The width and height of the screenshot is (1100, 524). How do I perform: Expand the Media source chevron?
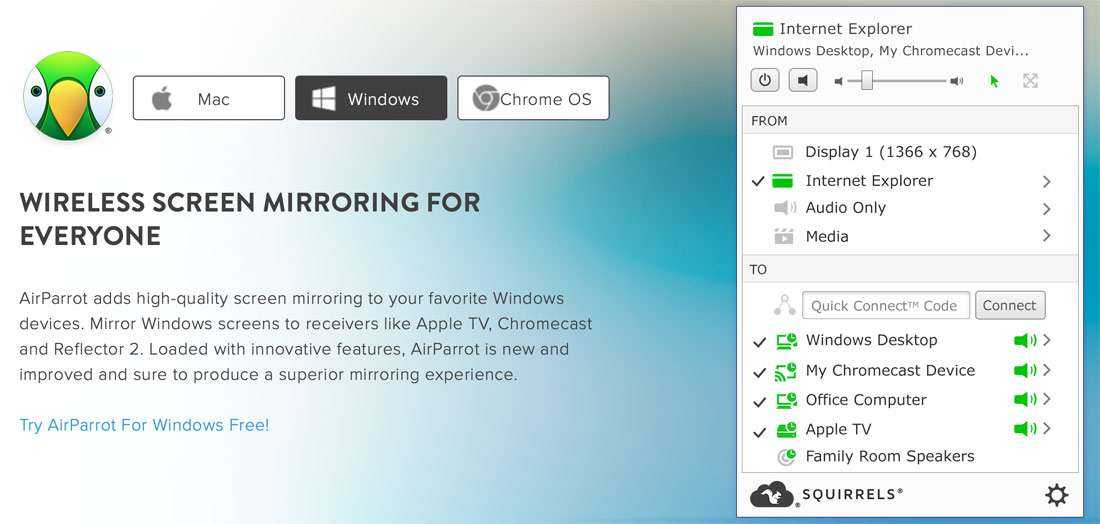pos(1047,236)
